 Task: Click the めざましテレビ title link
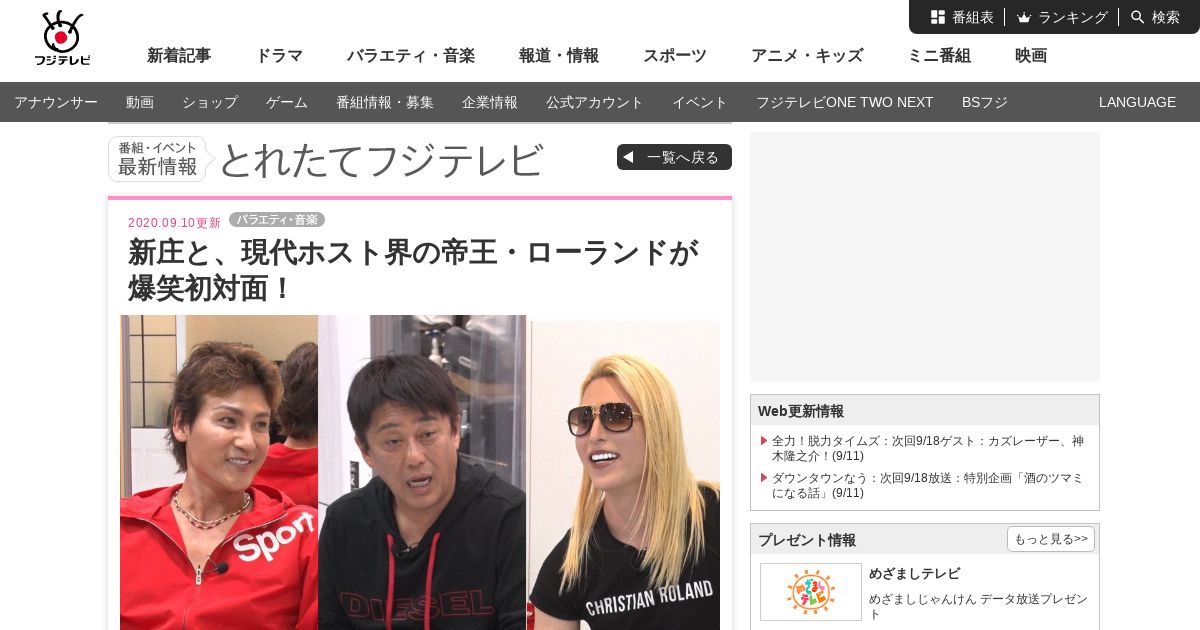point(914,573)
